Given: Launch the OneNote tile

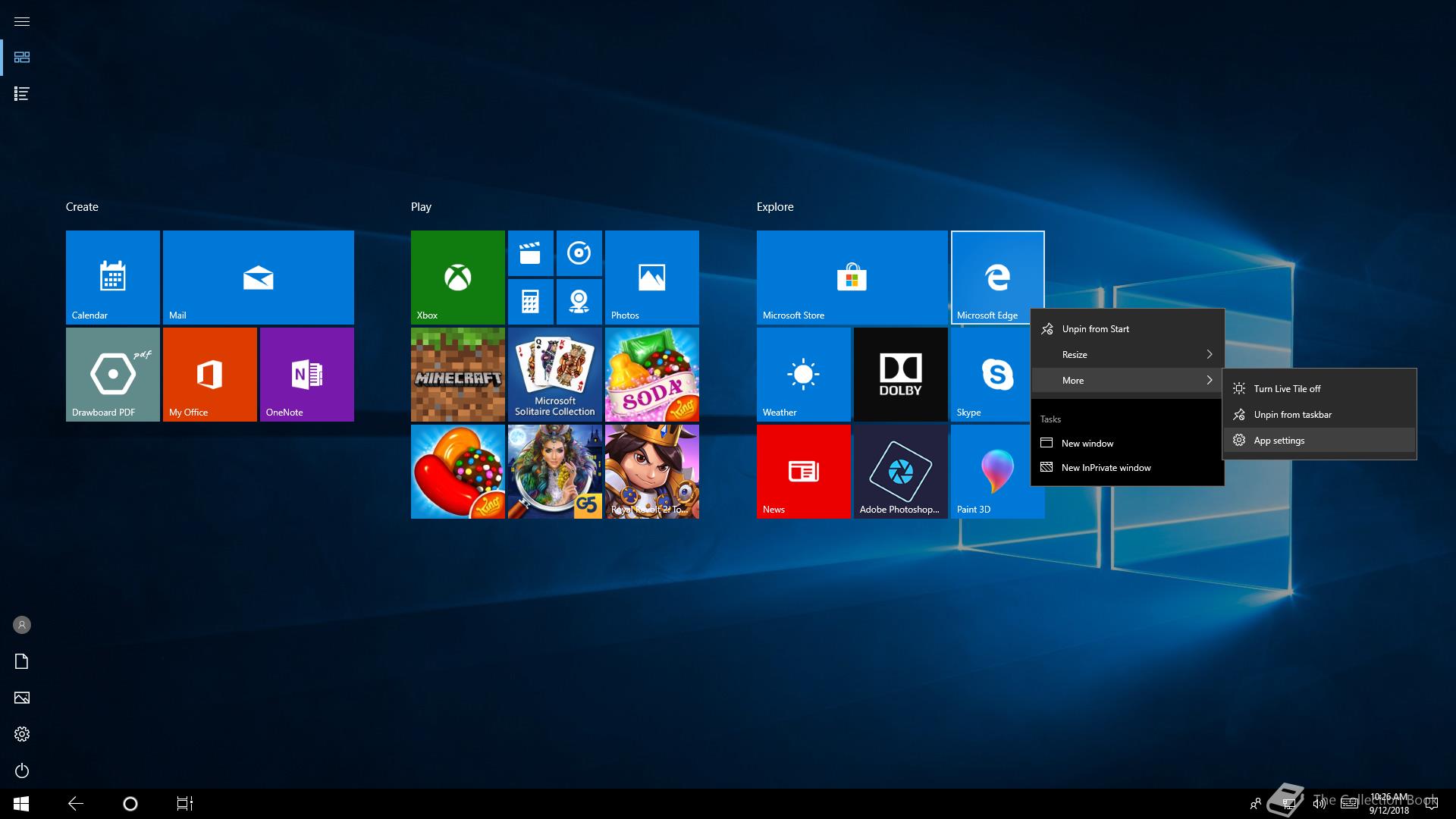Looking at the screenshot, I should (307, 375).
